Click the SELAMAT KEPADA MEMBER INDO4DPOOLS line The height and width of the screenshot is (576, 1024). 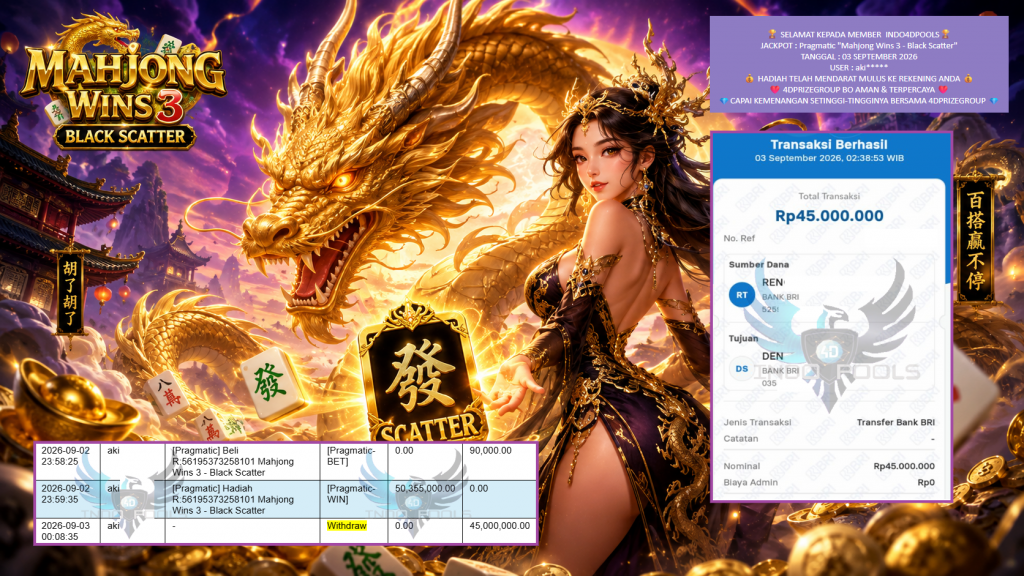(x=859, y=35)
